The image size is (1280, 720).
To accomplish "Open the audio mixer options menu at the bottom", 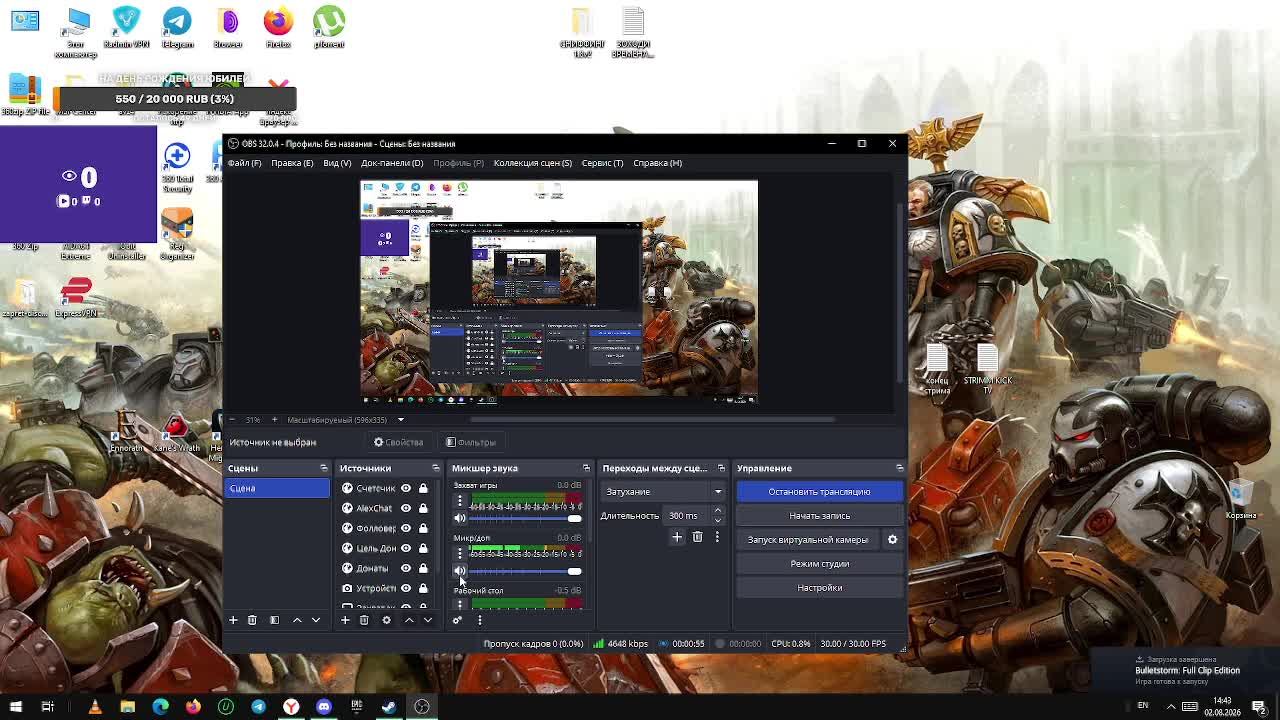I will pos(479,620).
